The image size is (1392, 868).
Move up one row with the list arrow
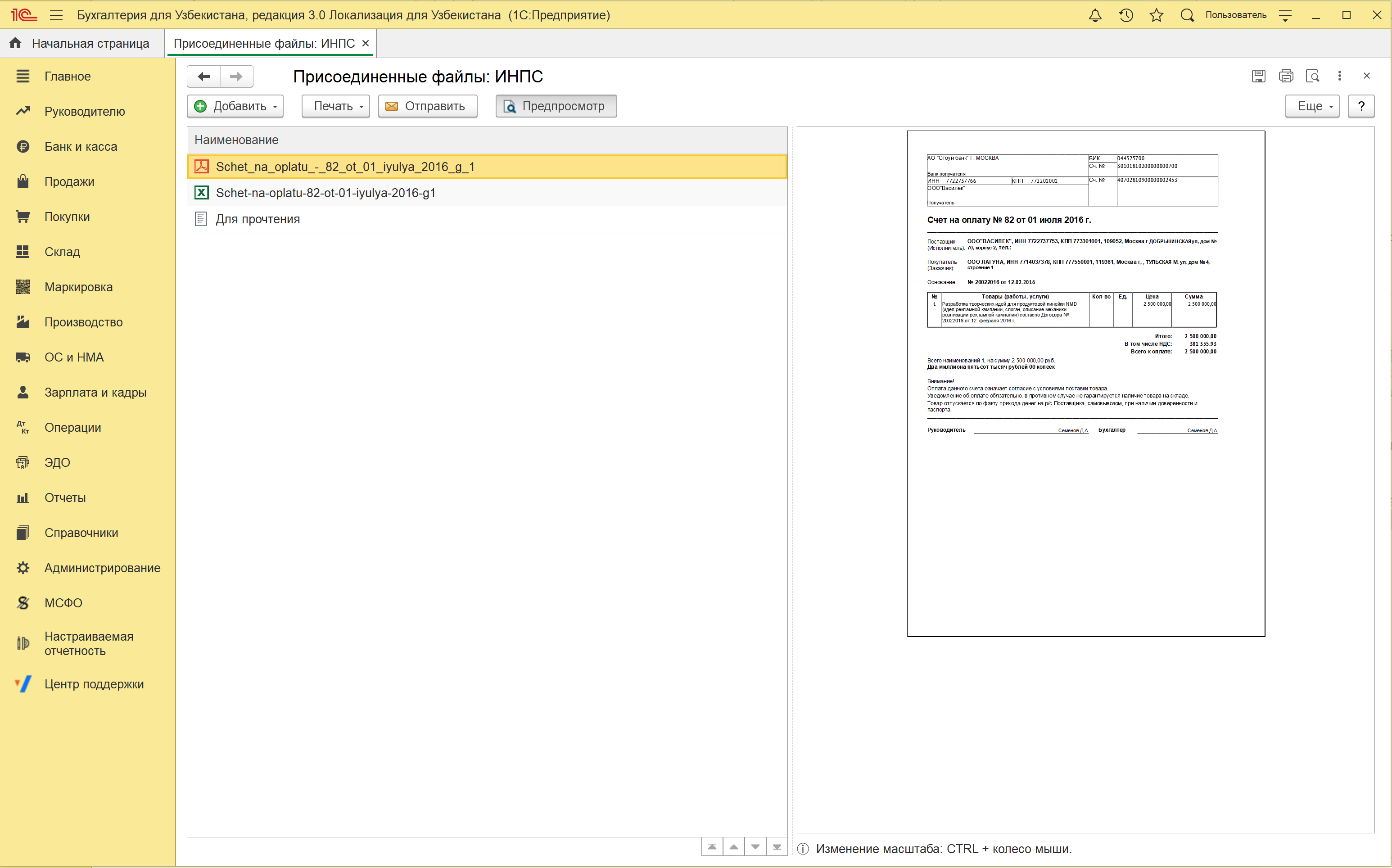pyautogui.click(x=734, y=847)
